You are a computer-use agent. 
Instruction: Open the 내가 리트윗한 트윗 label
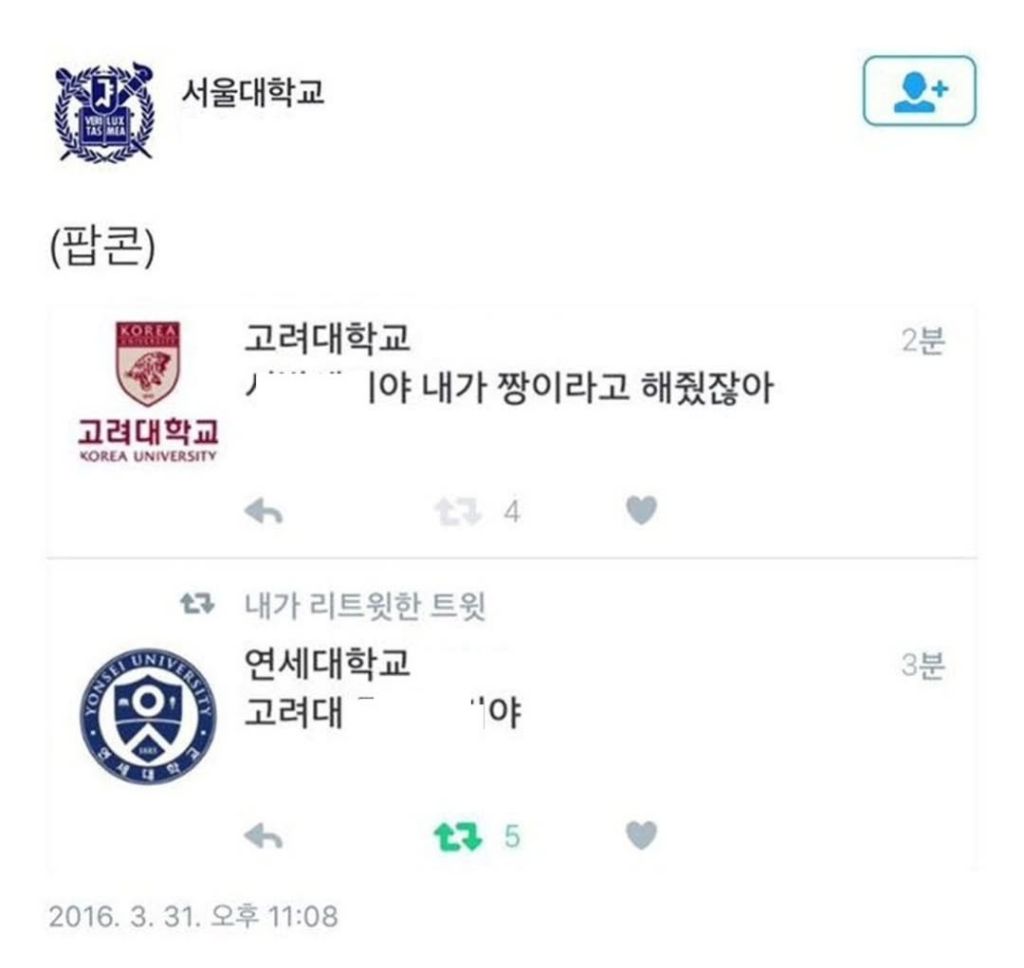click(365, 605)
